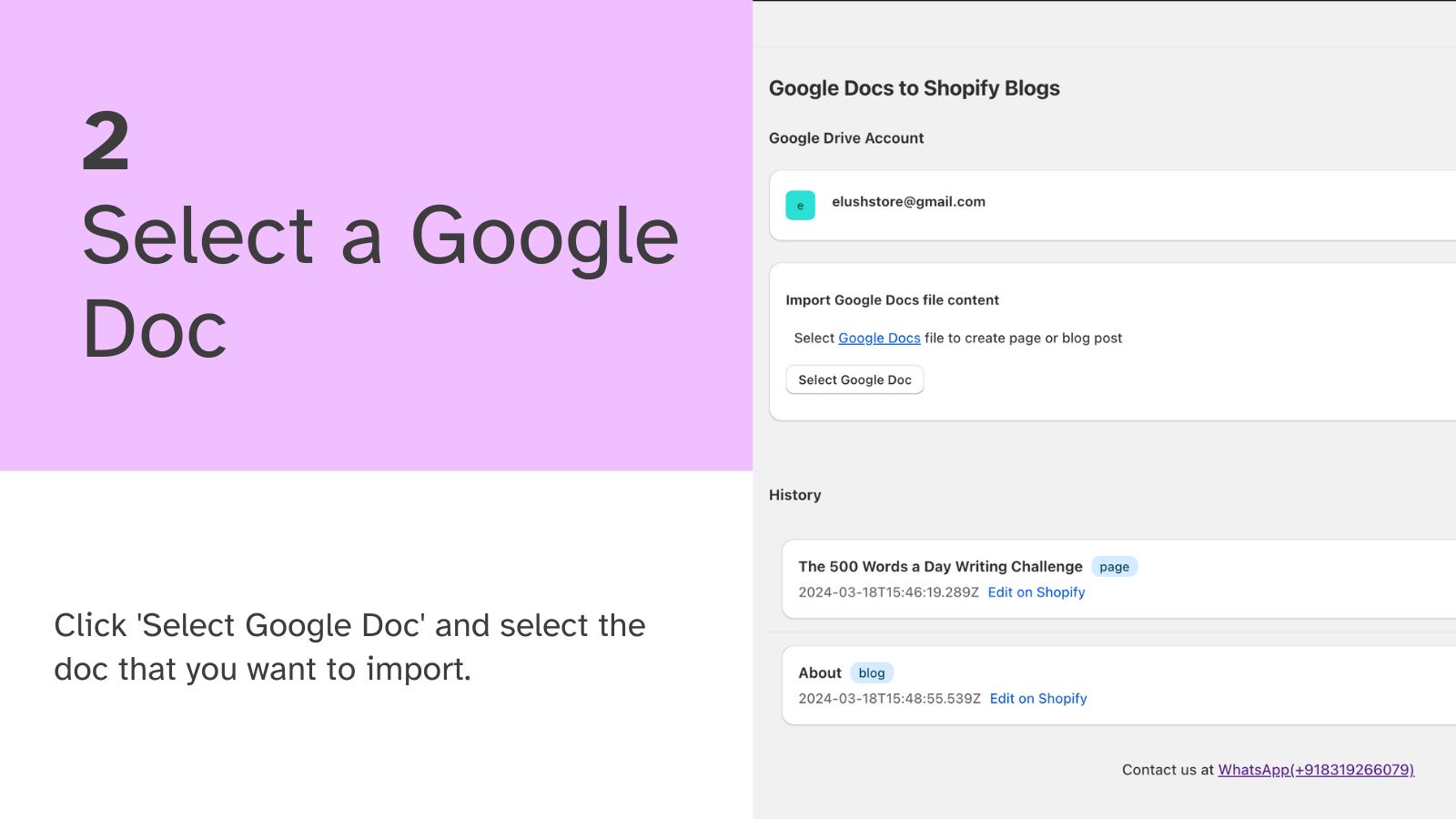Click the blog badge beside About
The width and height of the screenshot is (1456, 819).
click(872, 673)
